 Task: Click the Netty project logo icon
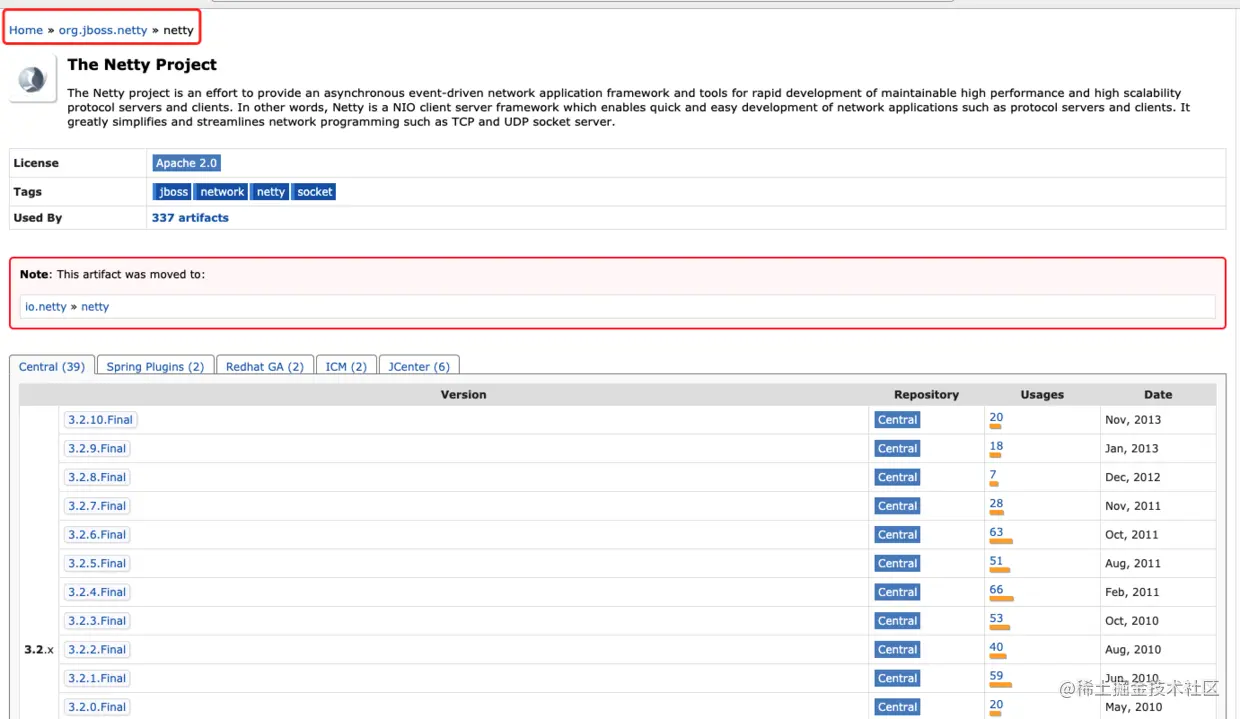[x=33, y=79]
